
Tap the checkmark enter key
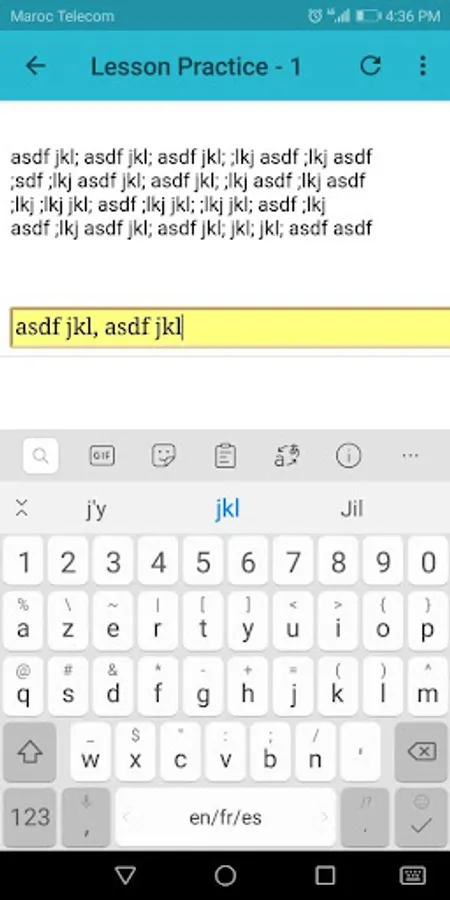tap(422, 817)
